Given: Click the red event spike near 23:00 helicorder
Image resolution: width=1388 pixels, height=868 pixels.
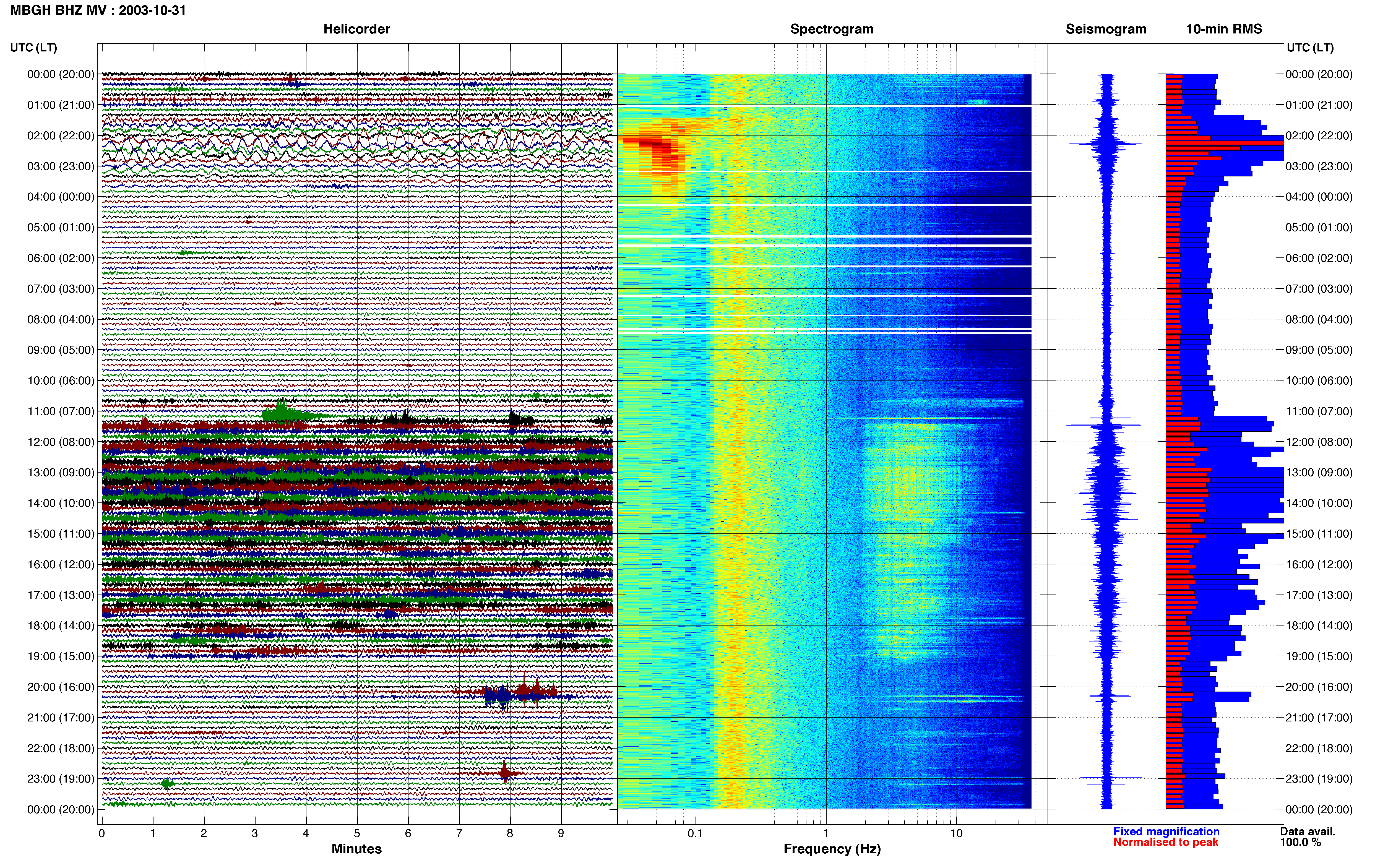Looking at the screenshot, I should click(x=505, y=773).
